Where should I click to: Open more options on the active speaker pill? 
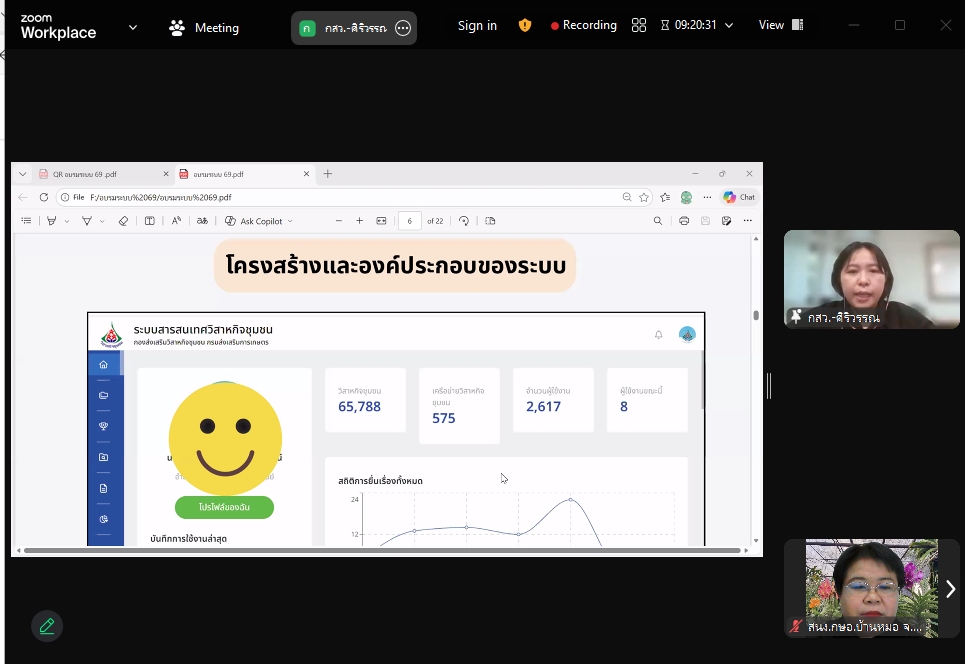(403, 28)
